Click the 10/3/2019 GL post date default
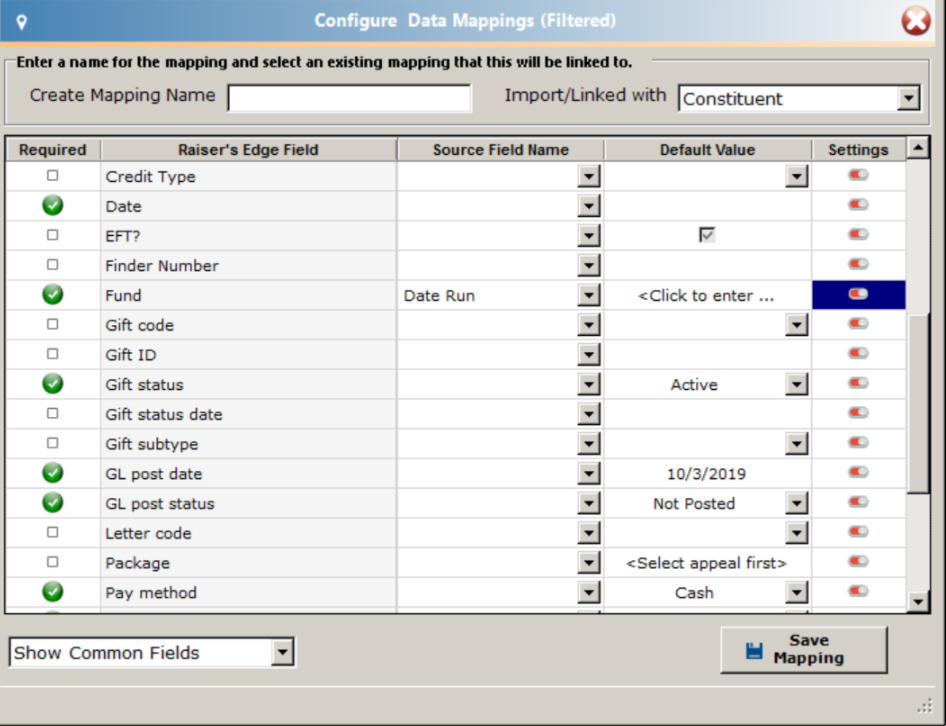 pos(706,474)
